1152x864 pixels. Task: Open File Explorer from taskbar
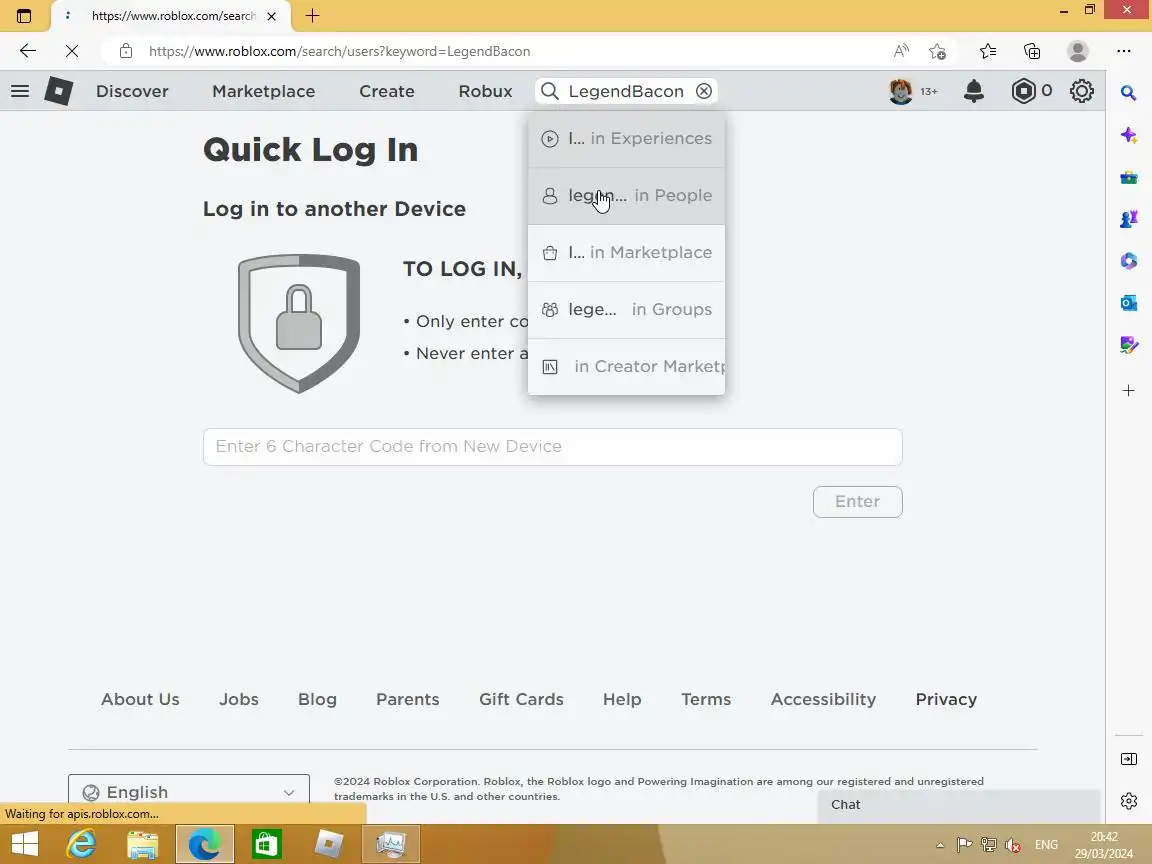143,844
